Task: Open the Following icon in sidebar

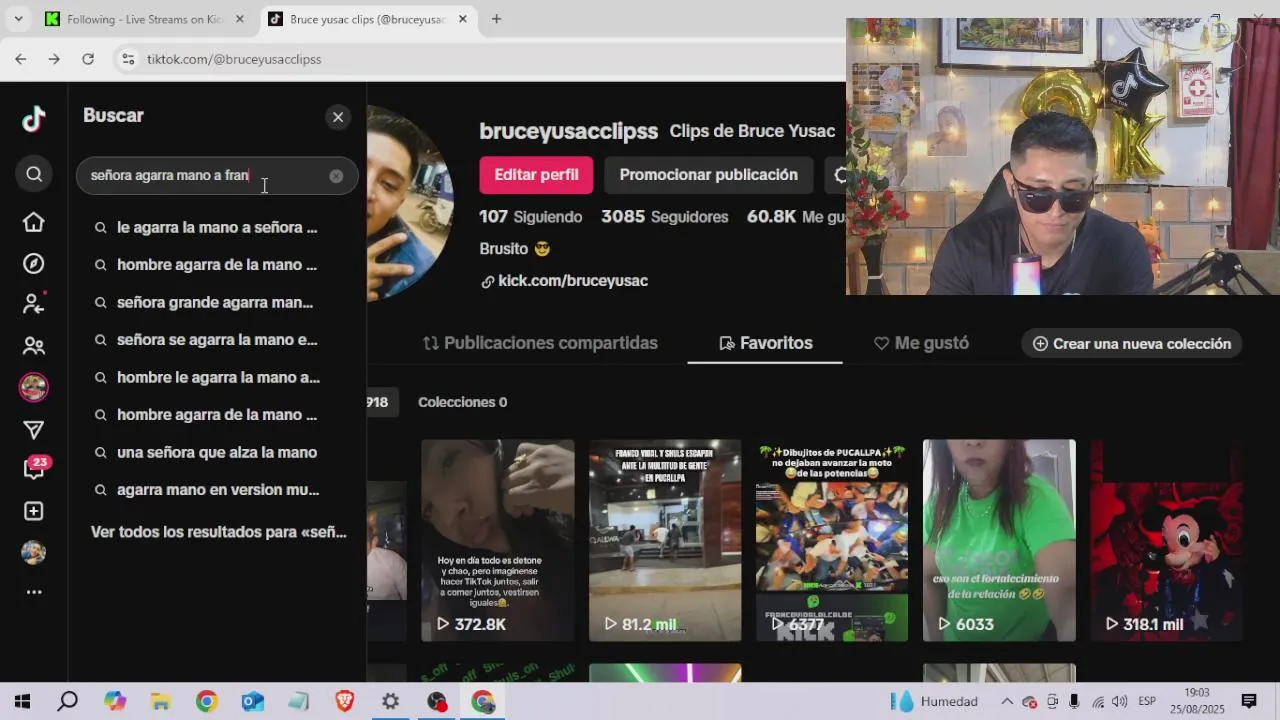Action: click(x=34, y=304)
